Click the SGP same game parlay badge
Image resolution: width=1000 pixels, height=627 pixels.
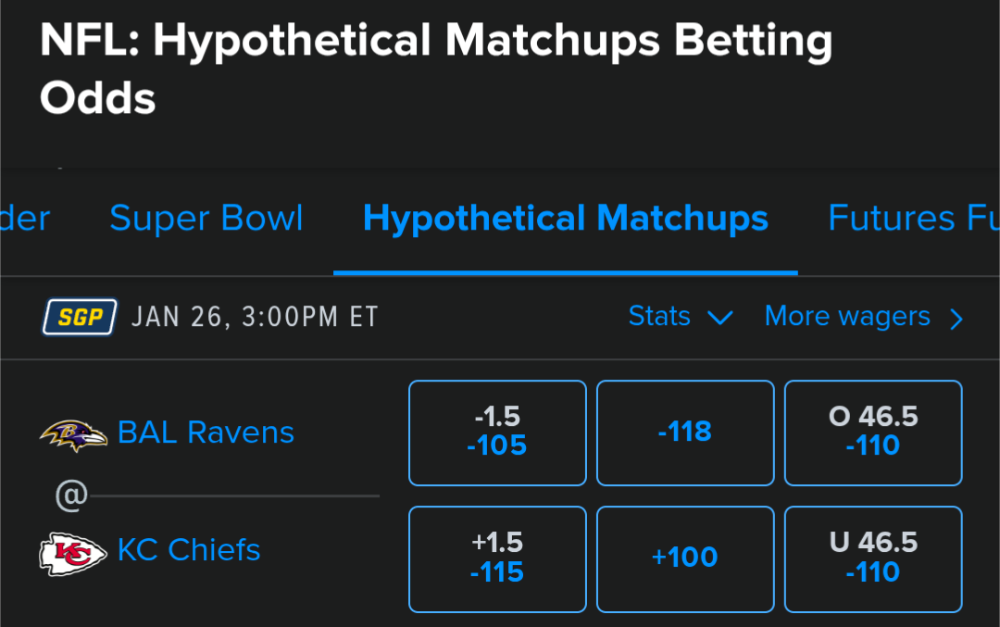click(80, 317)
